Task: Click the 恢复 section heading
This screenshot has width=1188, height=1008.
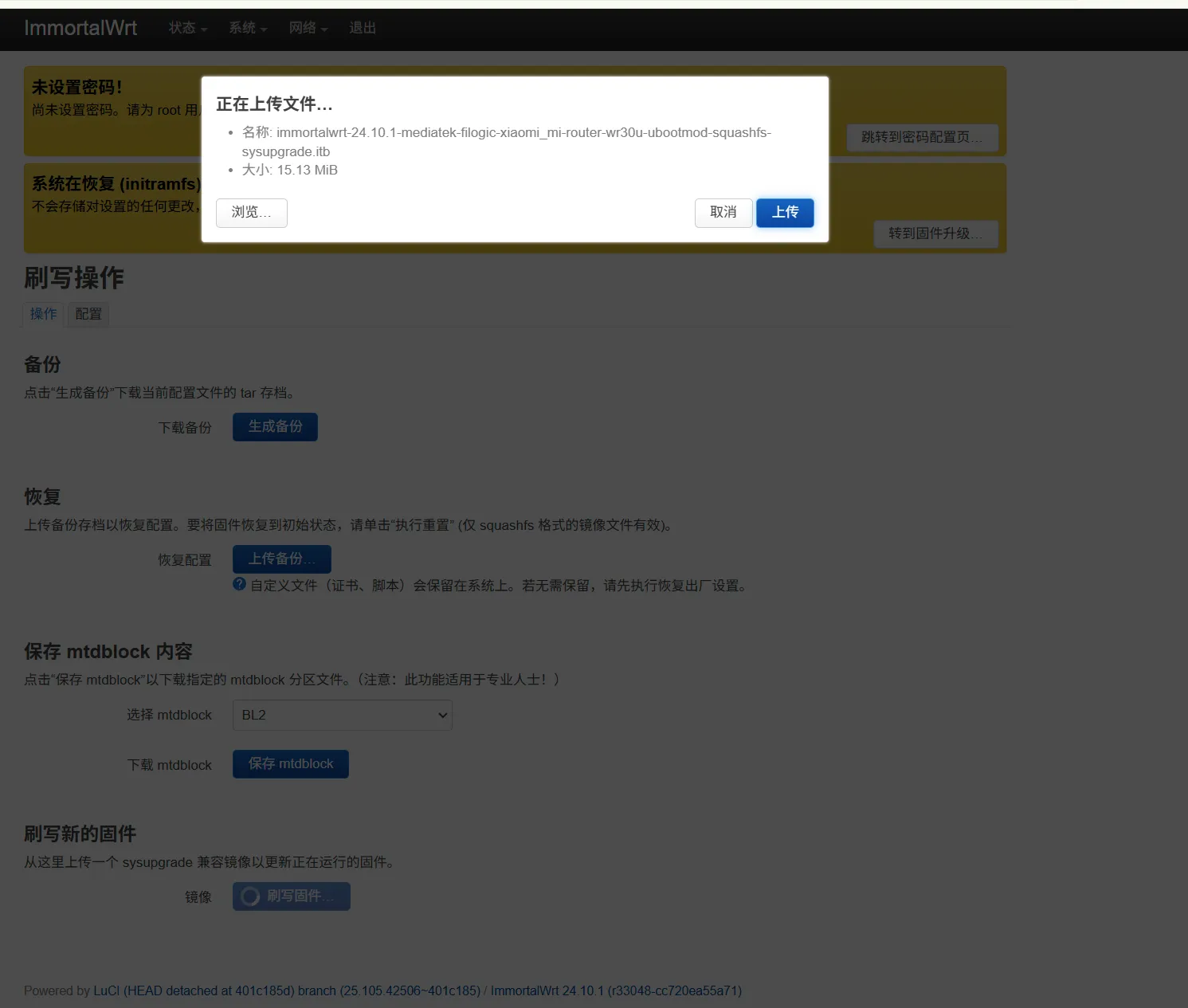Action: coord(42,497)
